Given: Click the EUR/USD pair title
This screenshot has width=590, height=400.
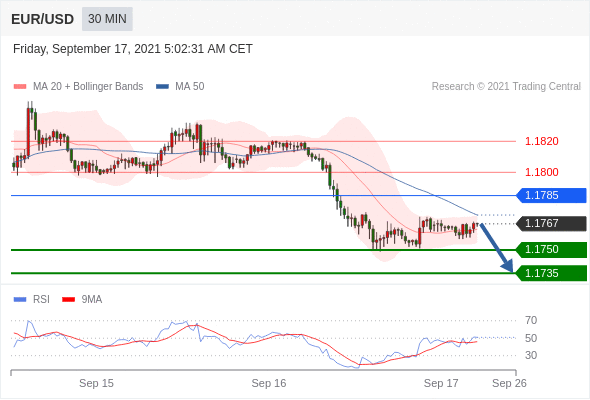Looking at the screenshot, I should tap(43, 19).
